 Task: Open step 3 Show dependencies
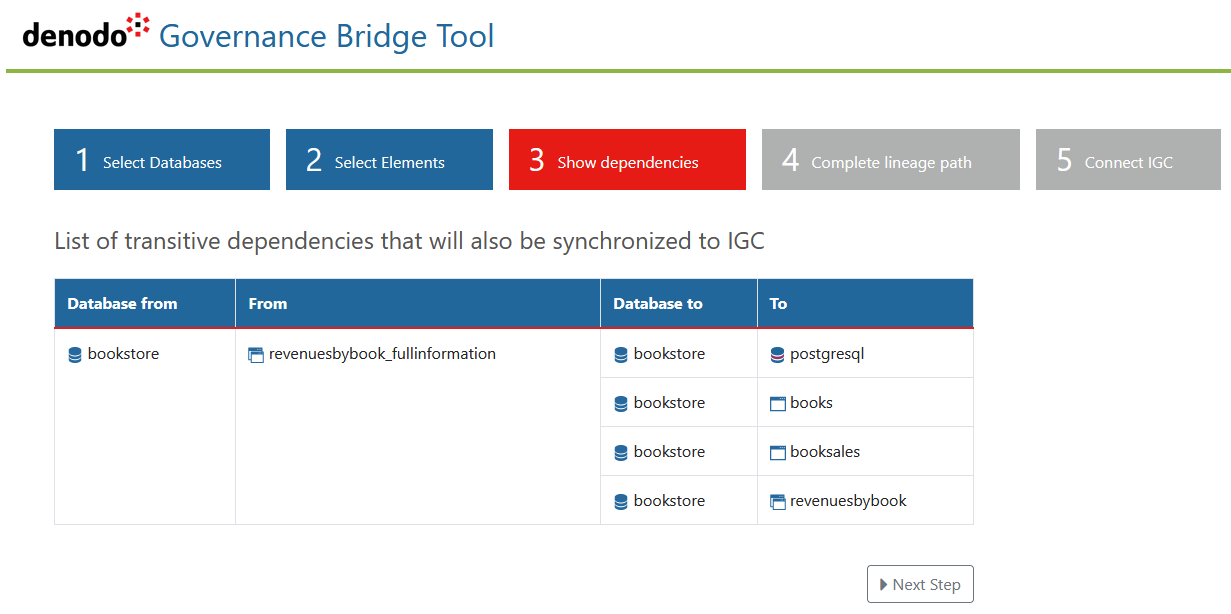(627, 159)
